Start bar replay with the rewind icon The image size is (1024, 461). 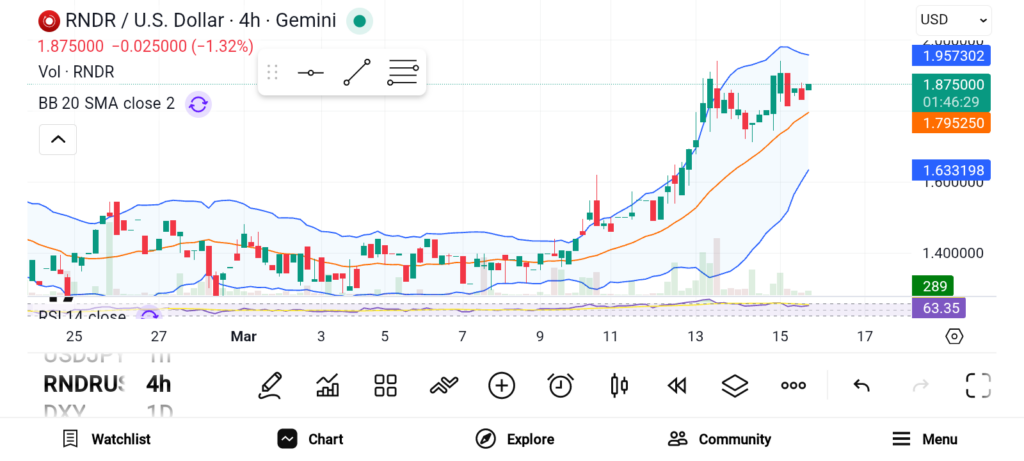(x=677, y=386)
